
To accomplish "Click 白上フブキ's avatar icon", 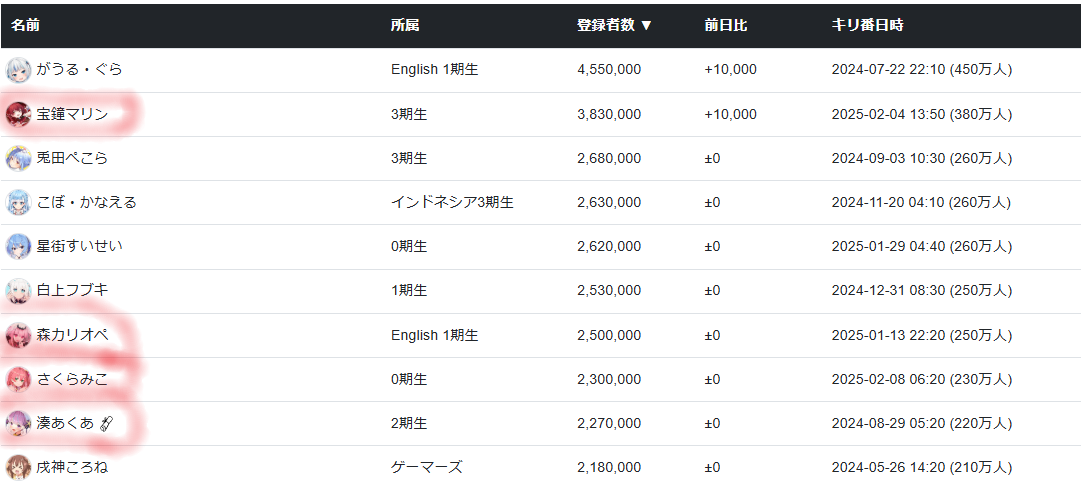I will pos(18,291).
